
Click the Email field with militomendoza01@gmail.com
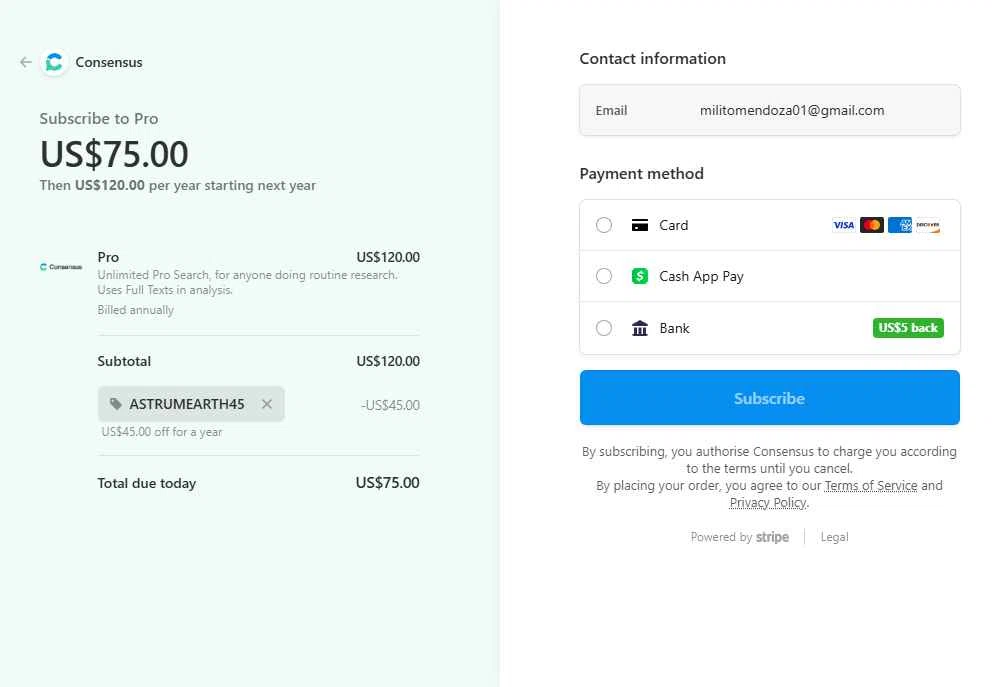[770, 110]
